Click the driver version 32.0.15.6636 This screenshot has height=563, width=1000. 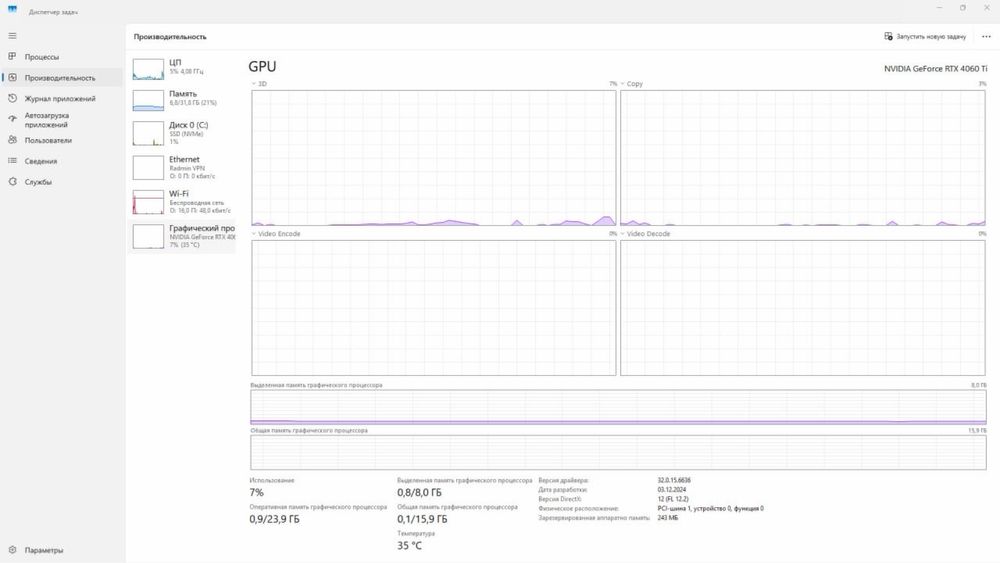674,480
